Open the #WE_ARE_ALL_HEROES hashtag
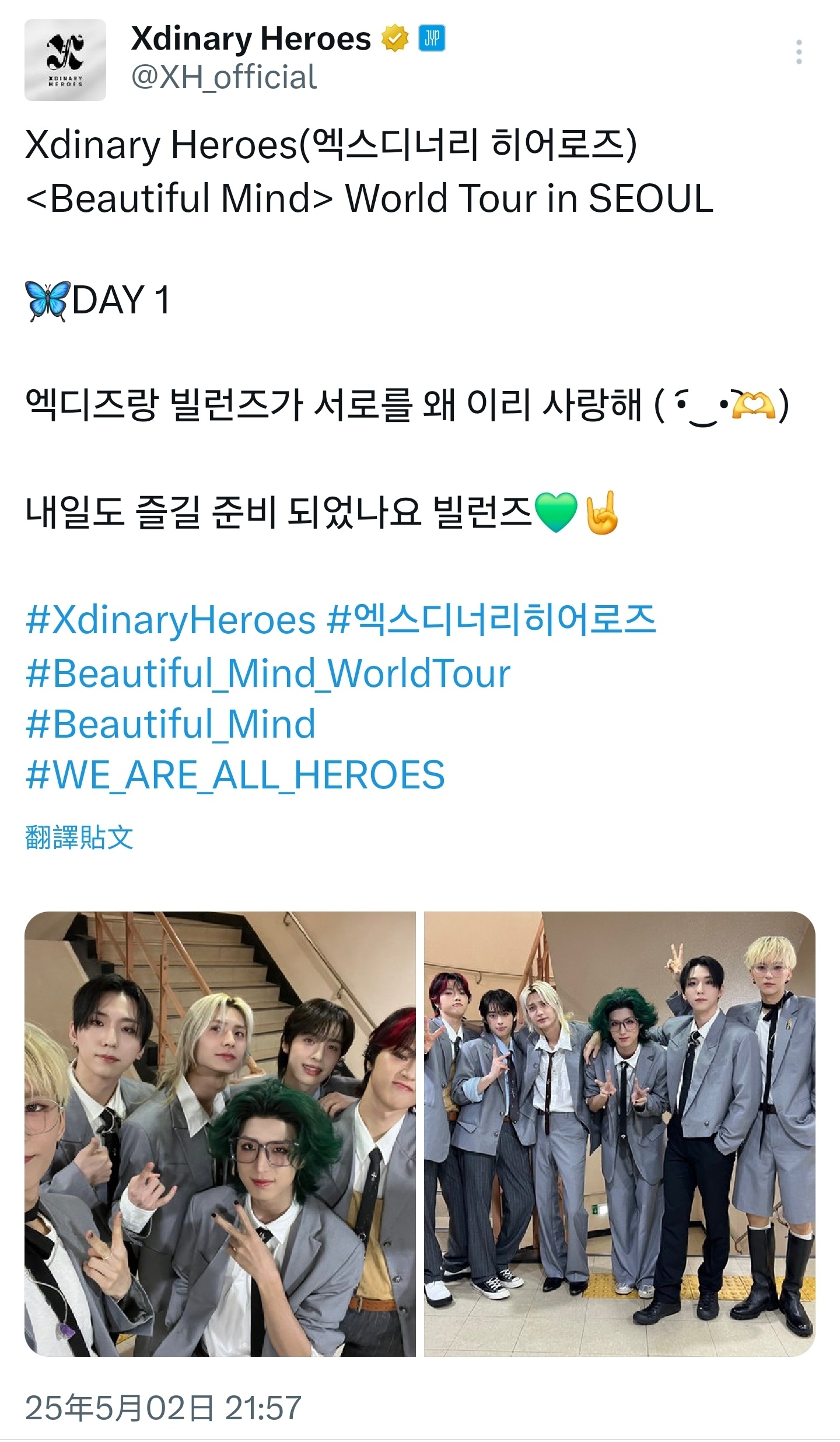This screenshot has width=840, height=1442. (x=235, y=775)
